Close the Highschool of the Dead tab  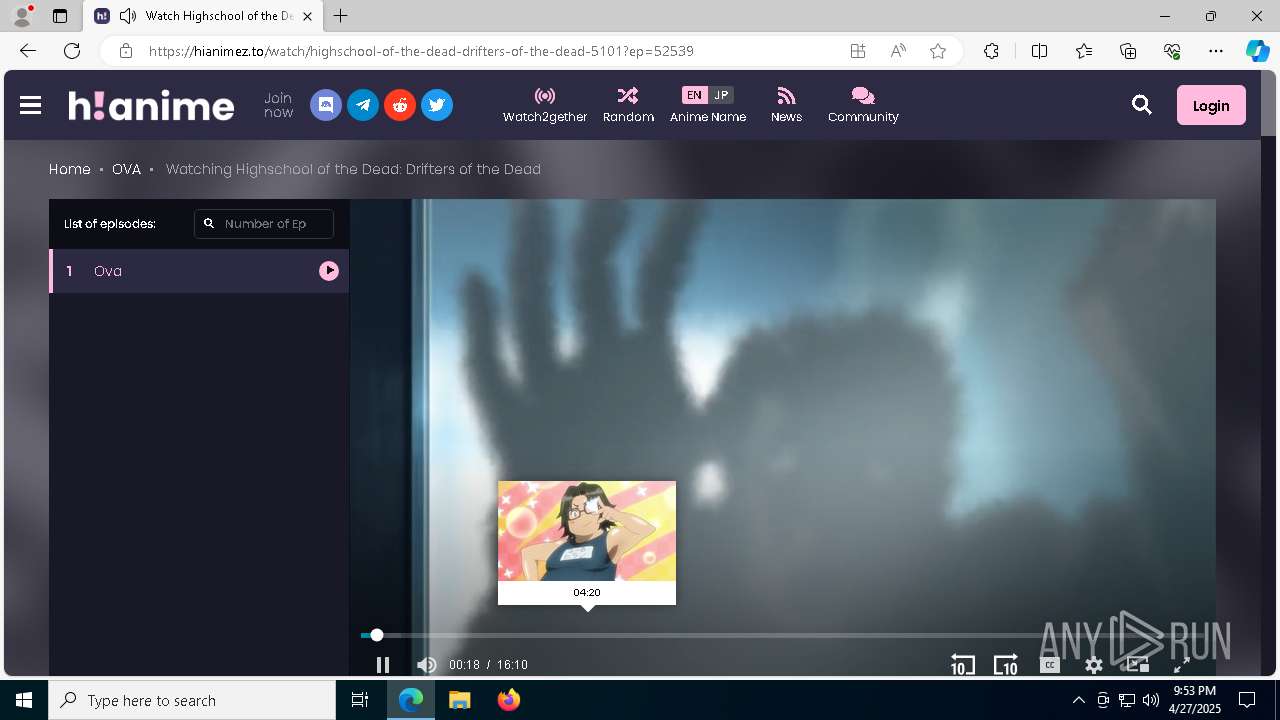click(x=308, y=16)
